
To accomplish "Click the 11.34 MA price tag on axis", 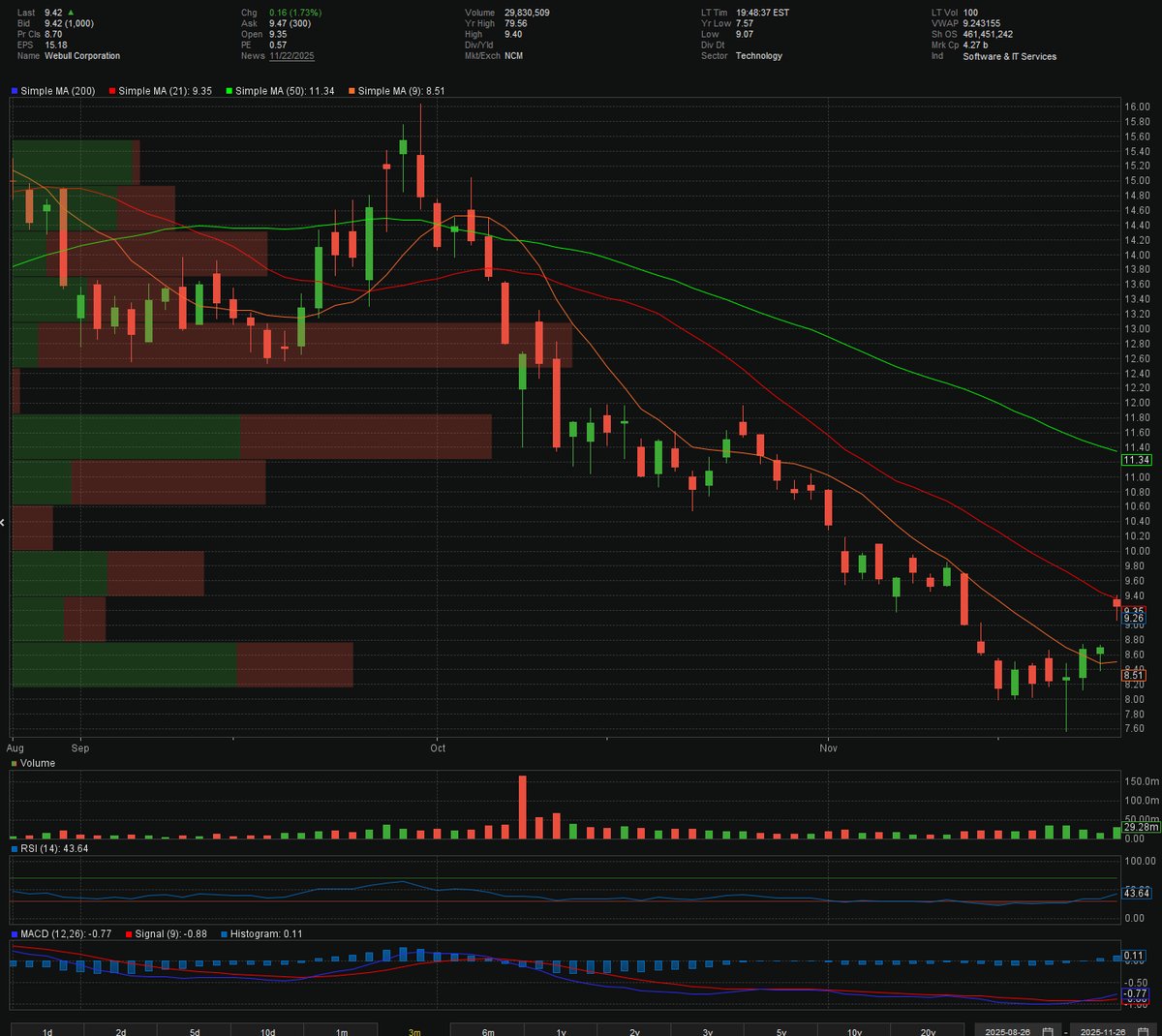I will point(1136,460).
